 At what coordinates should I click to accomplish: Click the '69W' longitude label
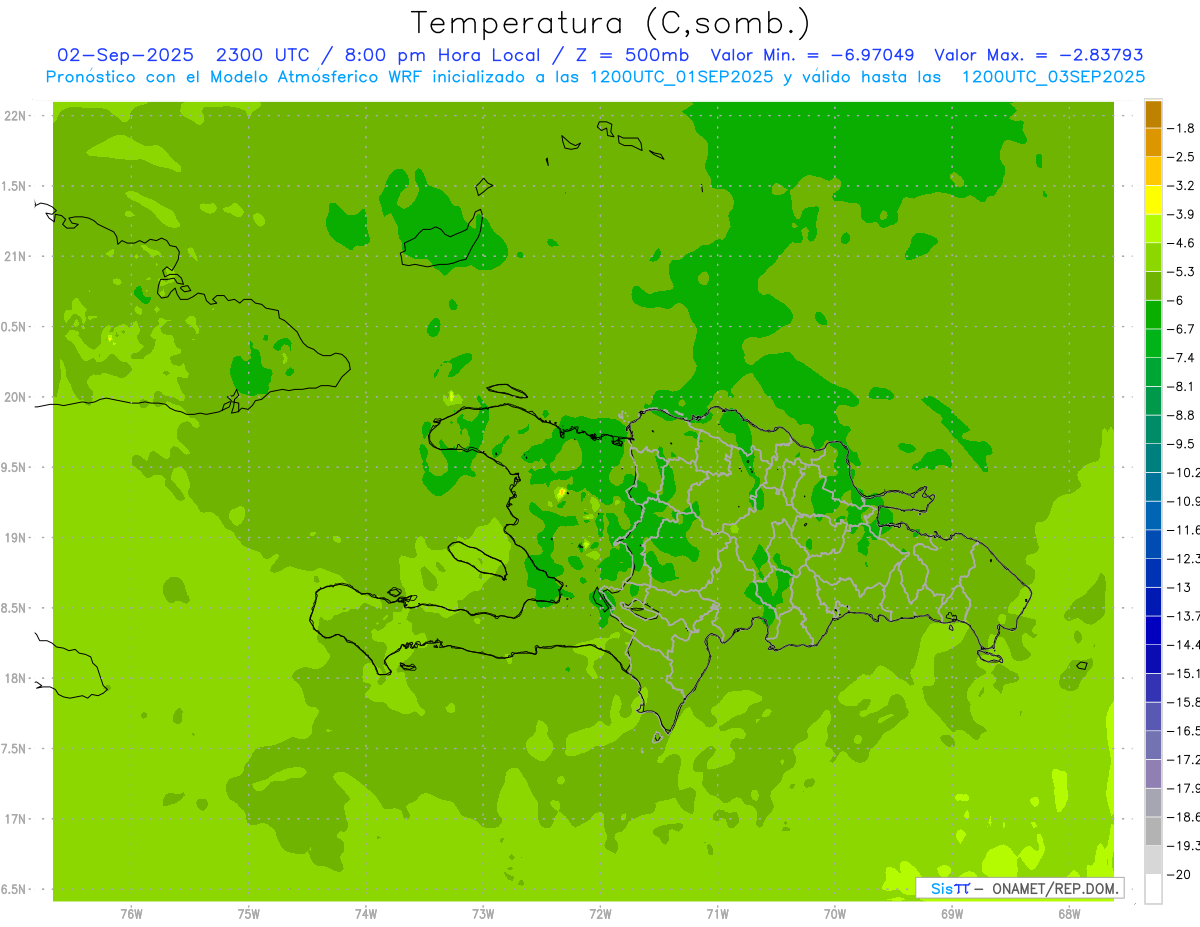pos(952,914)
